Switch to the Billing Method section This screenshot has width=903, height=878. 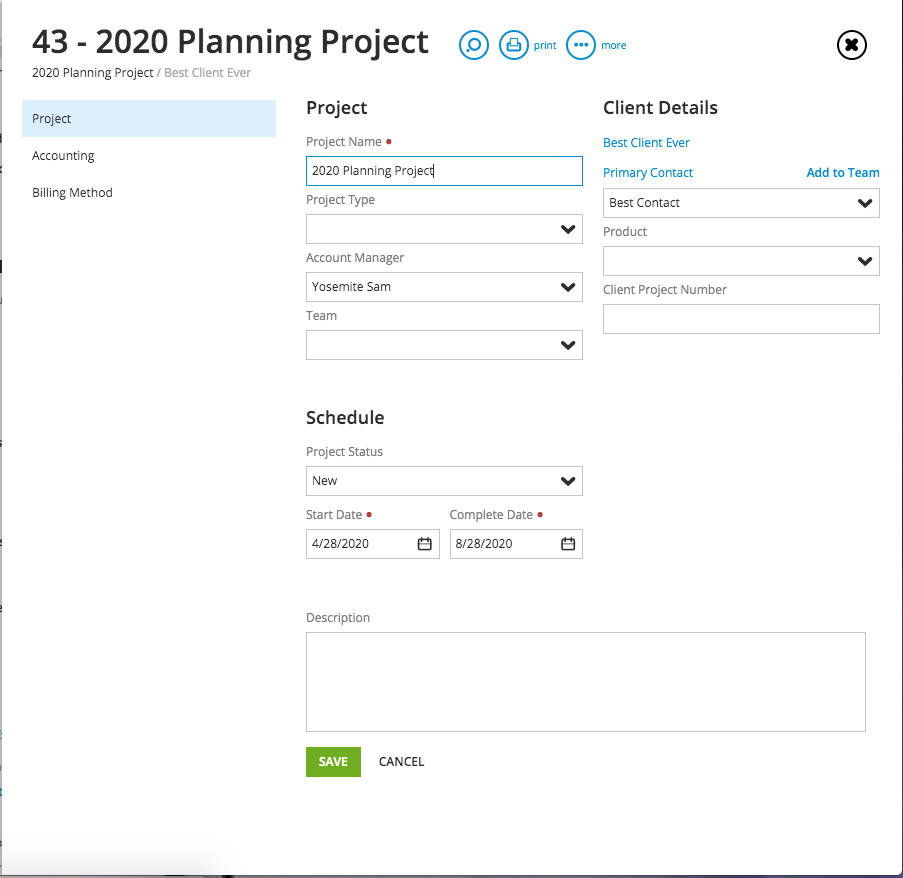pyautogui.click(x=72, y=193)
